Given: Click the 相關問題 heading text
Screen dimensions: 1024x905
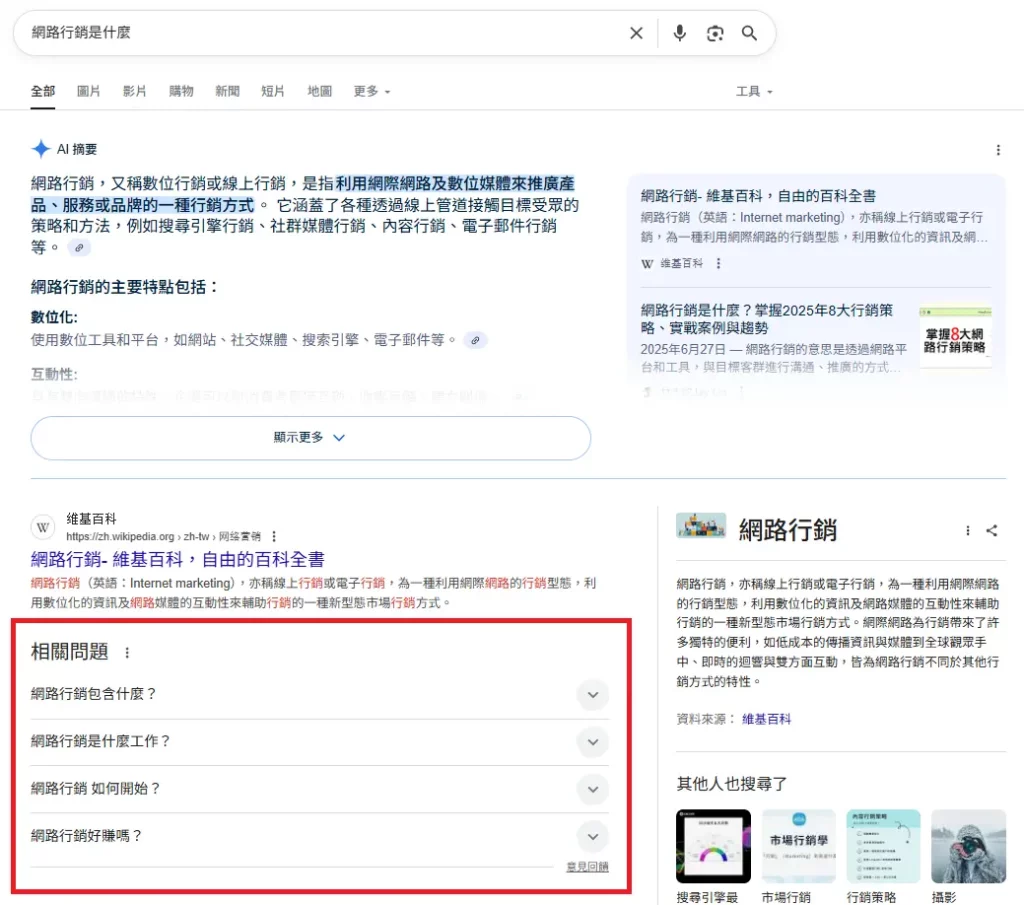Looking at the screenshot, I should (x=69, y=652).
